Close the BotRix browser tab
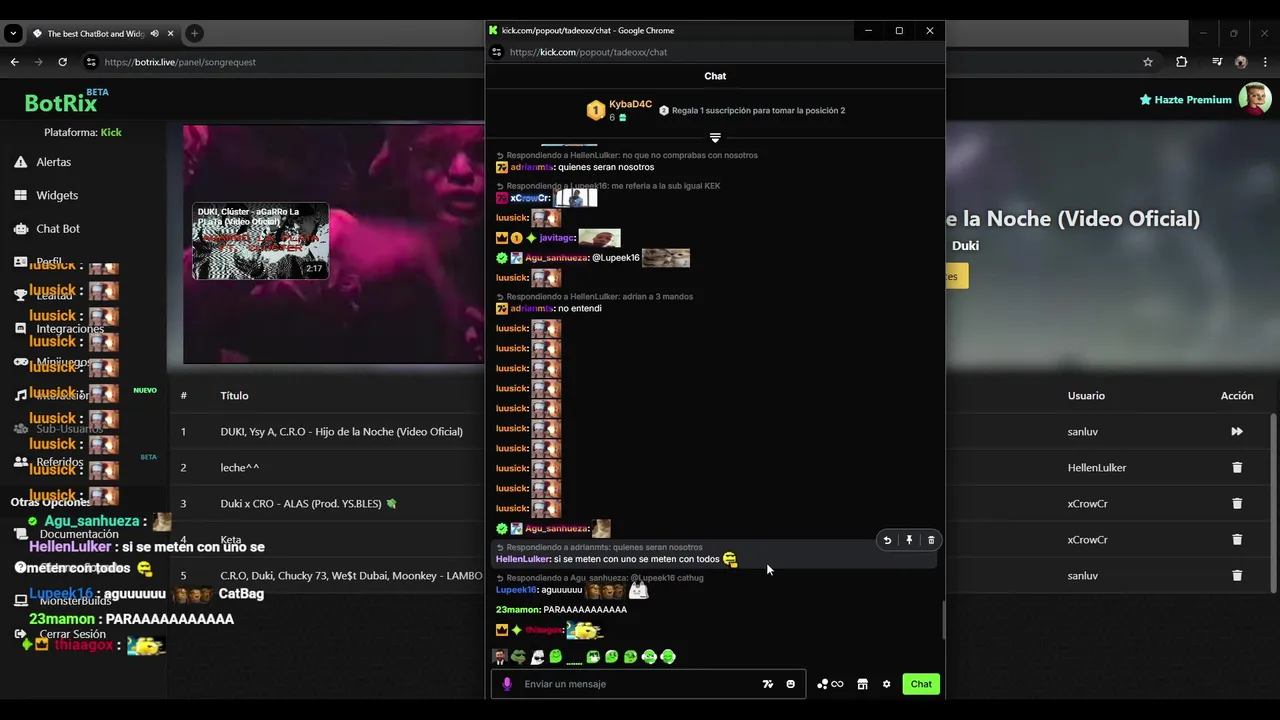Image resolution: width=1280 pixels, height=720 pixels. coord(171,33)
